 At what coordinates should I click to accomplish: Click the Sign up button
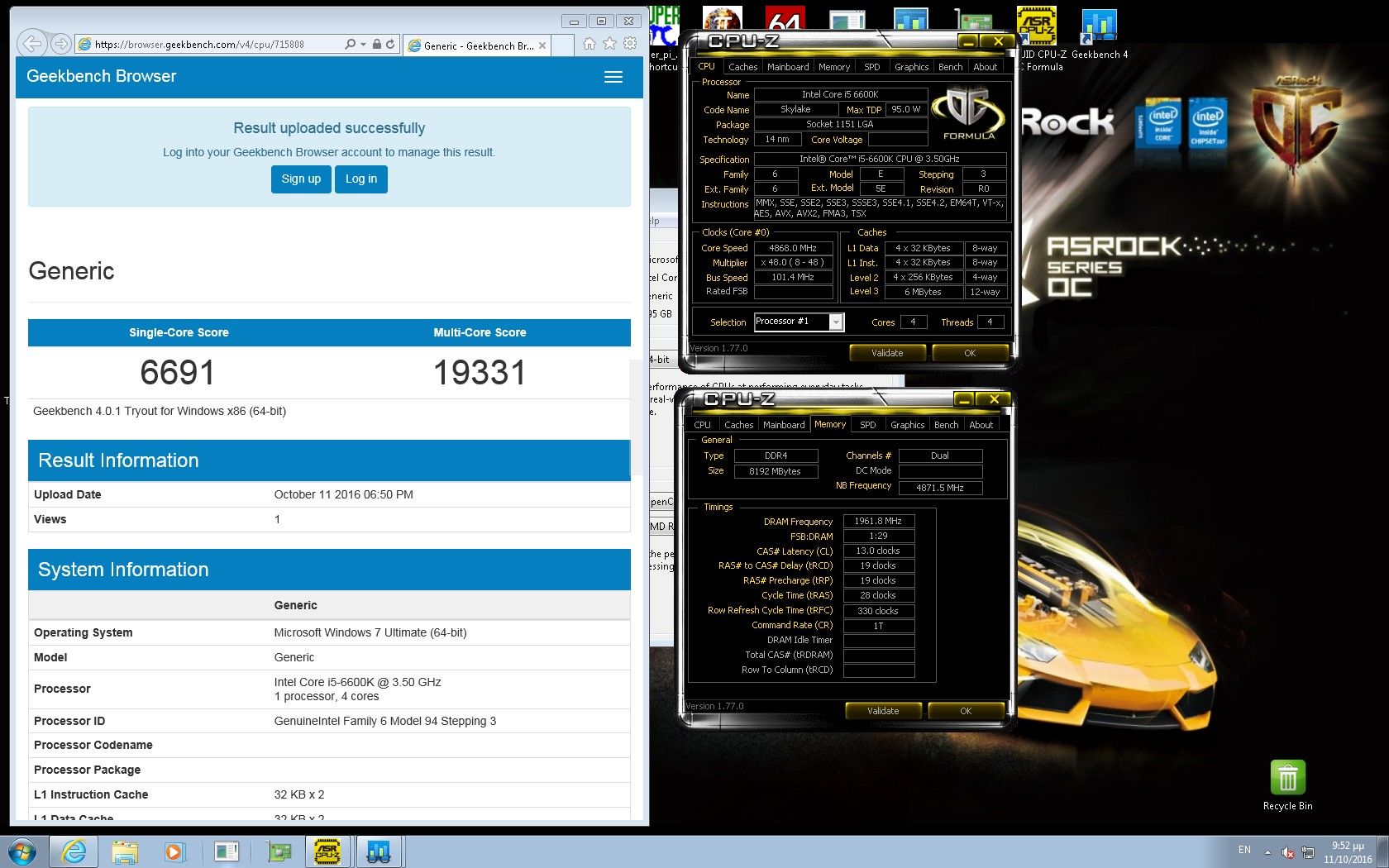(301, 179)
